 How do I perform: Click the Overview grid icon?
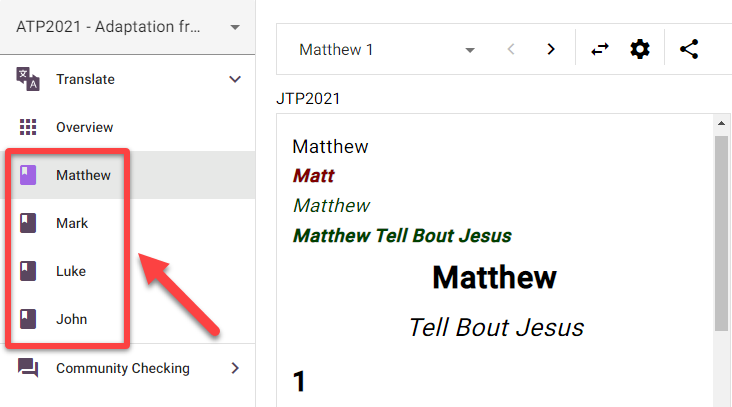[x=28, y=127]
